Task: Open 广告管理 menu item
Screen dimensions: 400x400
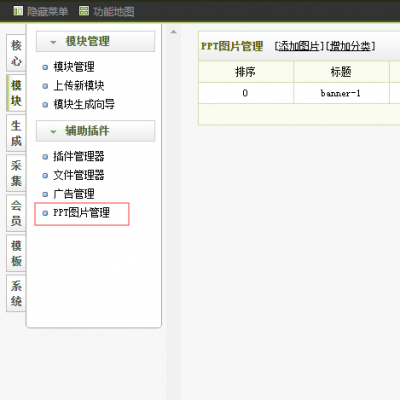Action: (x=74, y=194)
